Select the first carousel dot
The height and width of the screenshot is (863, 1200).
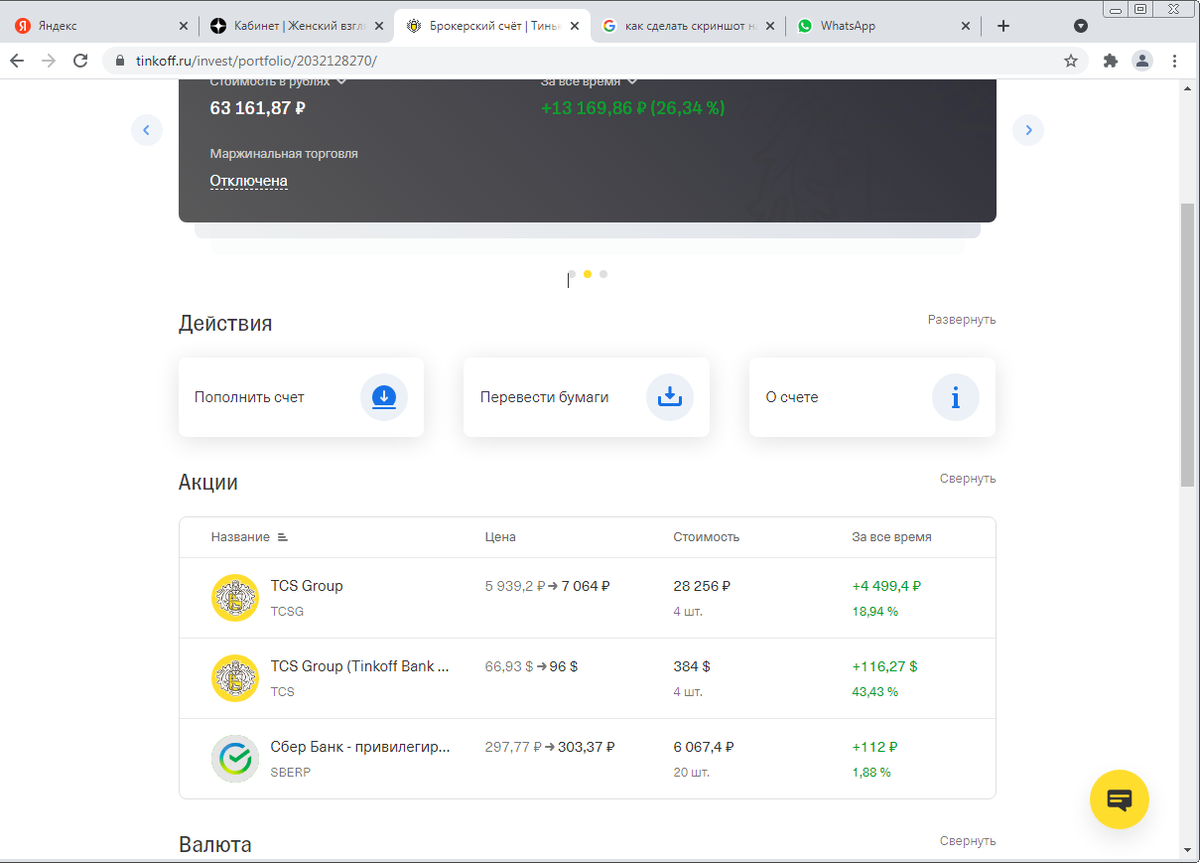[572, 273]
